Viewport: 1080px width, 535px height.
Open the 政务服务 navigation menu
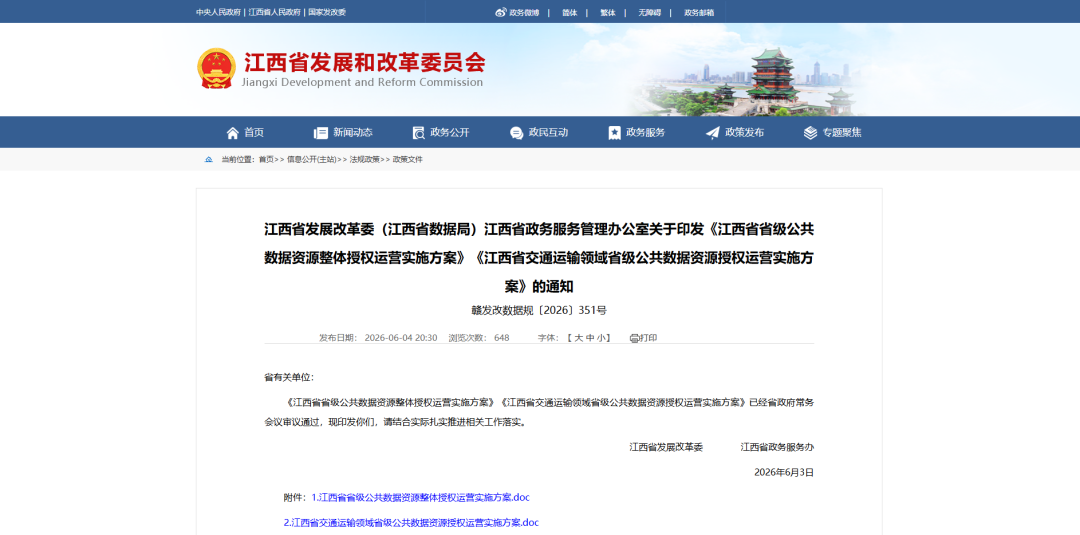pos(637,133)
